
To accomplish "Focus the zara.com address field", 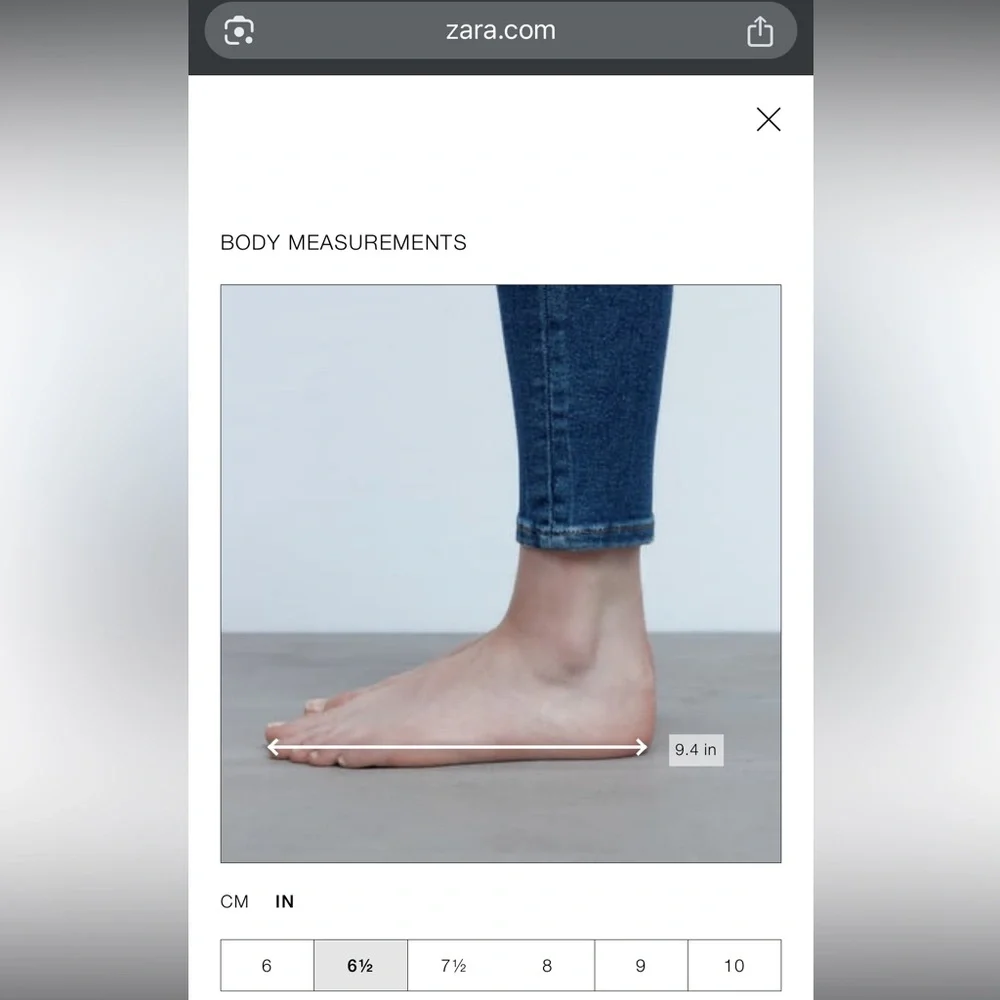I will pyautogui.click(x=501, y=31).
